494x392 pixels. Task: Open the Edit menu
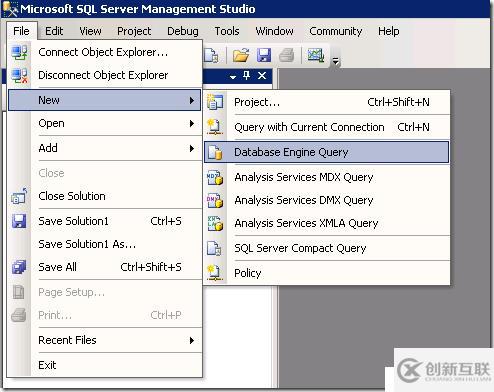pos(54,31)
